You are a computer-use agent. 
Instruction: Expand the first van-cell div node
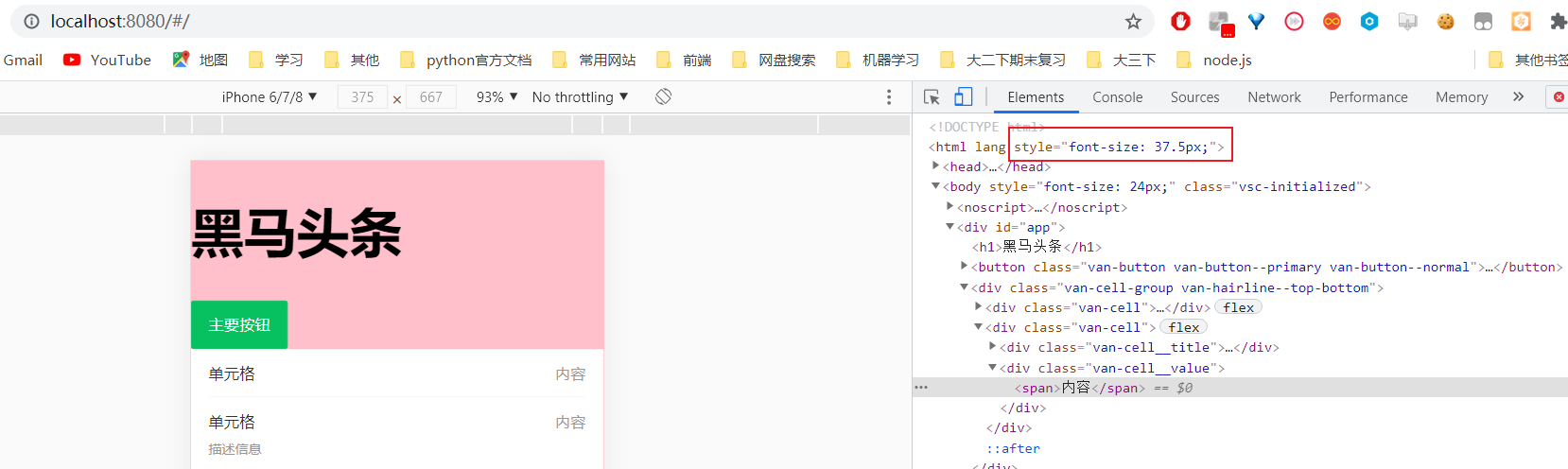coord(978,306)
